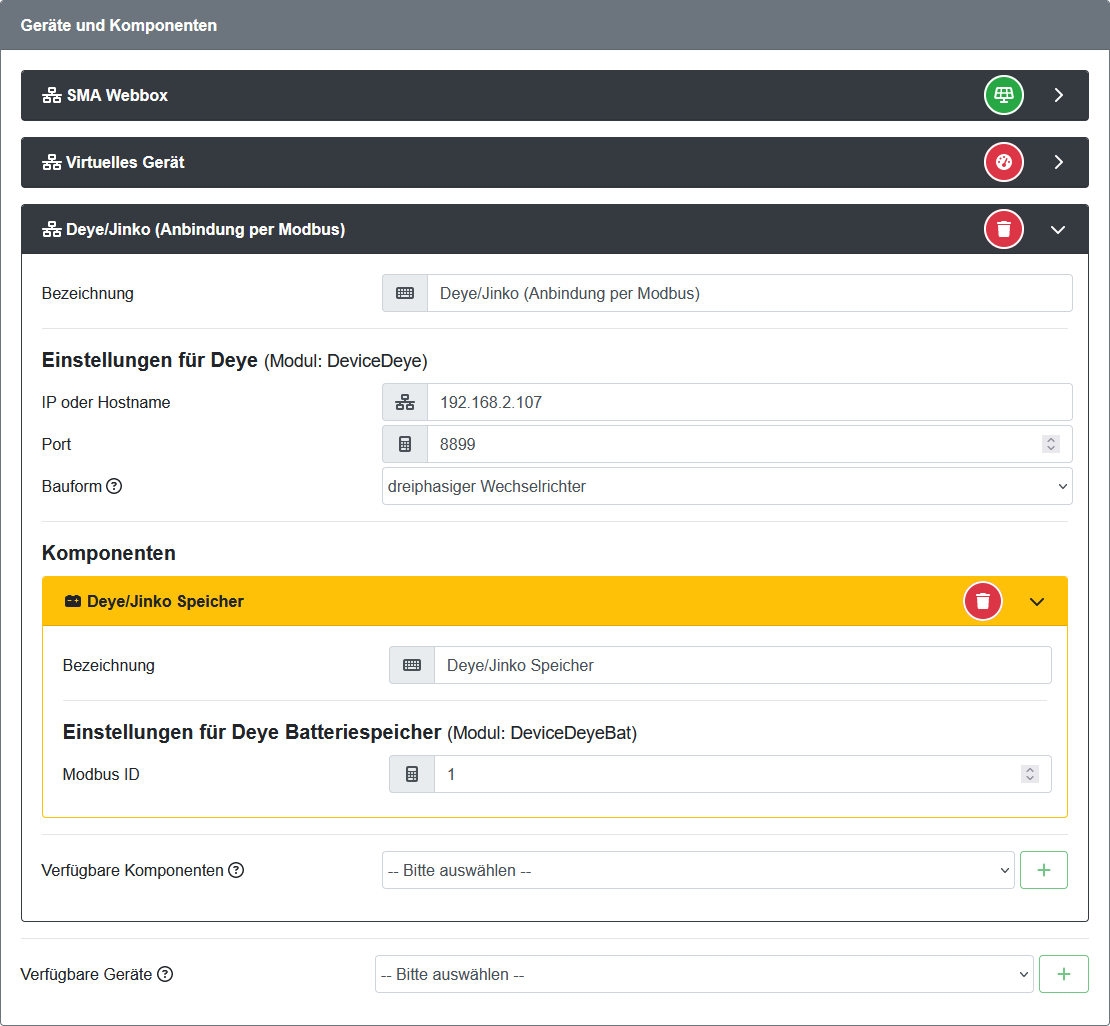Screen dimensions: 1110x1026
Task: Click the Modbus ID label
Action: point(101,774)
